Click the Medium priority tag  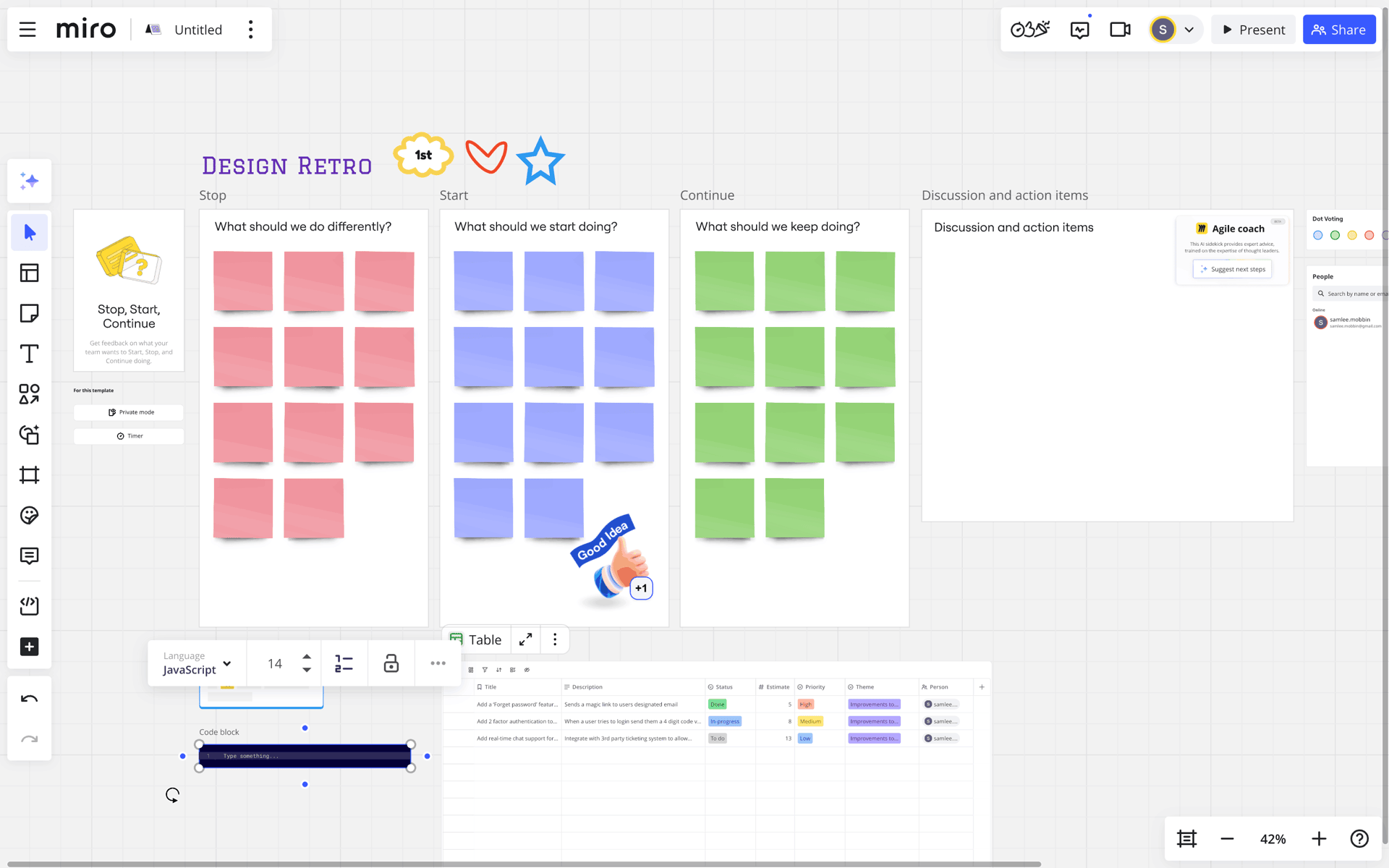[x=810, y=721]
